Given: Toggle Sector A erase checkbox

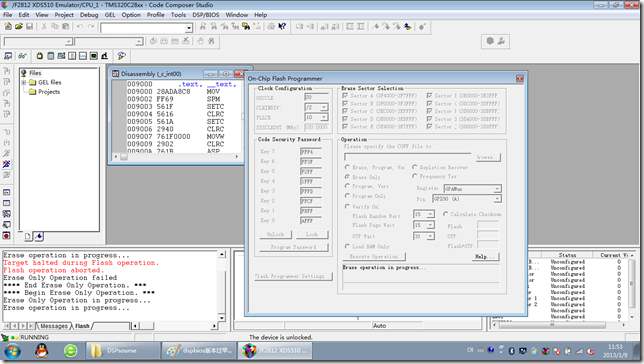Looking at the screenshot, I should 345,96.
